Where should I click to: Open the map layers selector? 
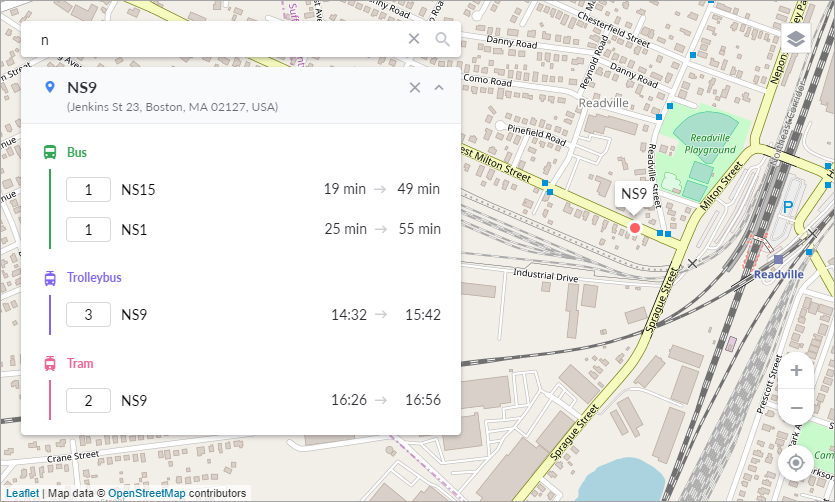(796, 39)
